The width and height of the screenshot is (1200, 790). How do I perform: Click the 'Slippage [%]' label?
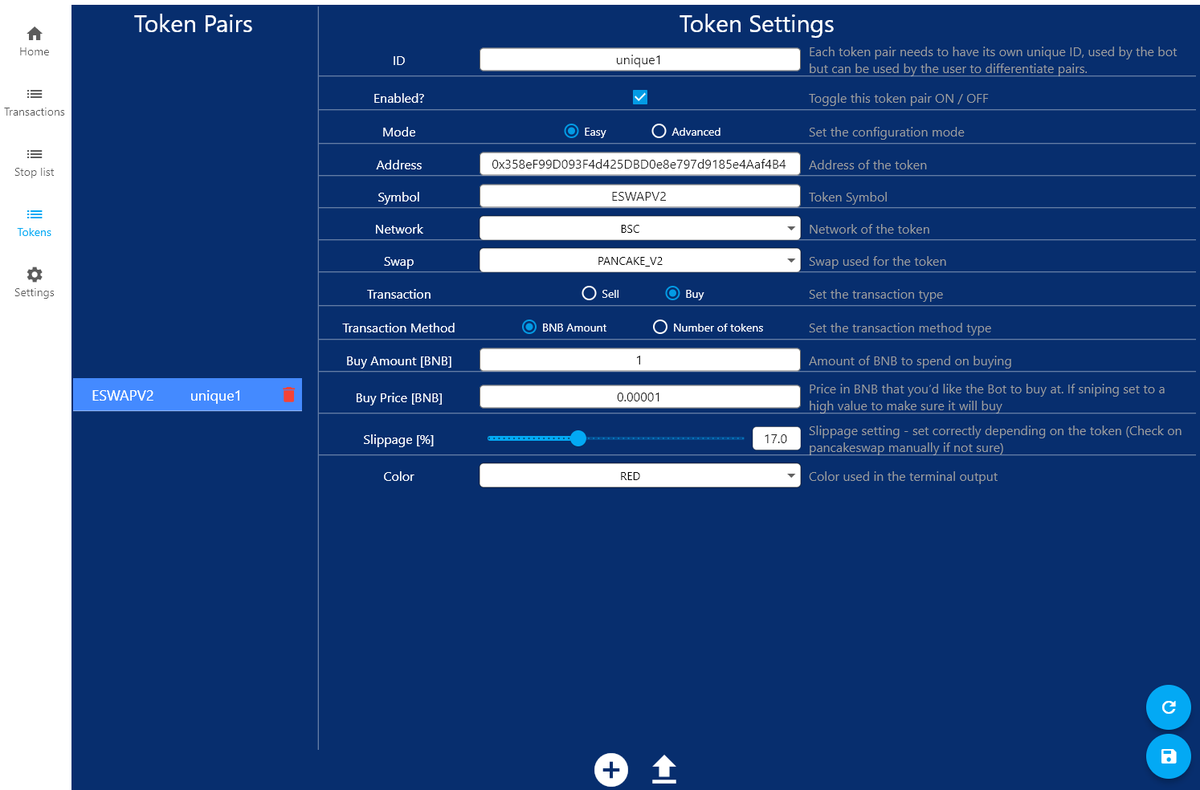click(399, 439)
